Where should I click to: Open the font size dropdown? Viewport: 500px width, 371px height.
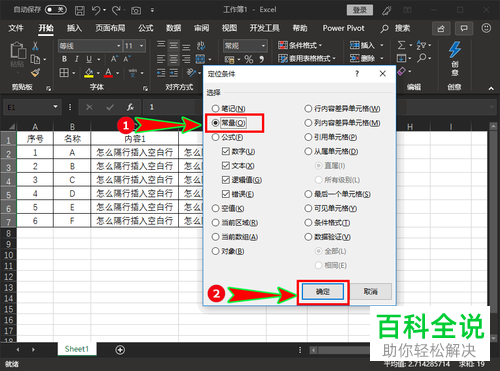coord(142,46)
